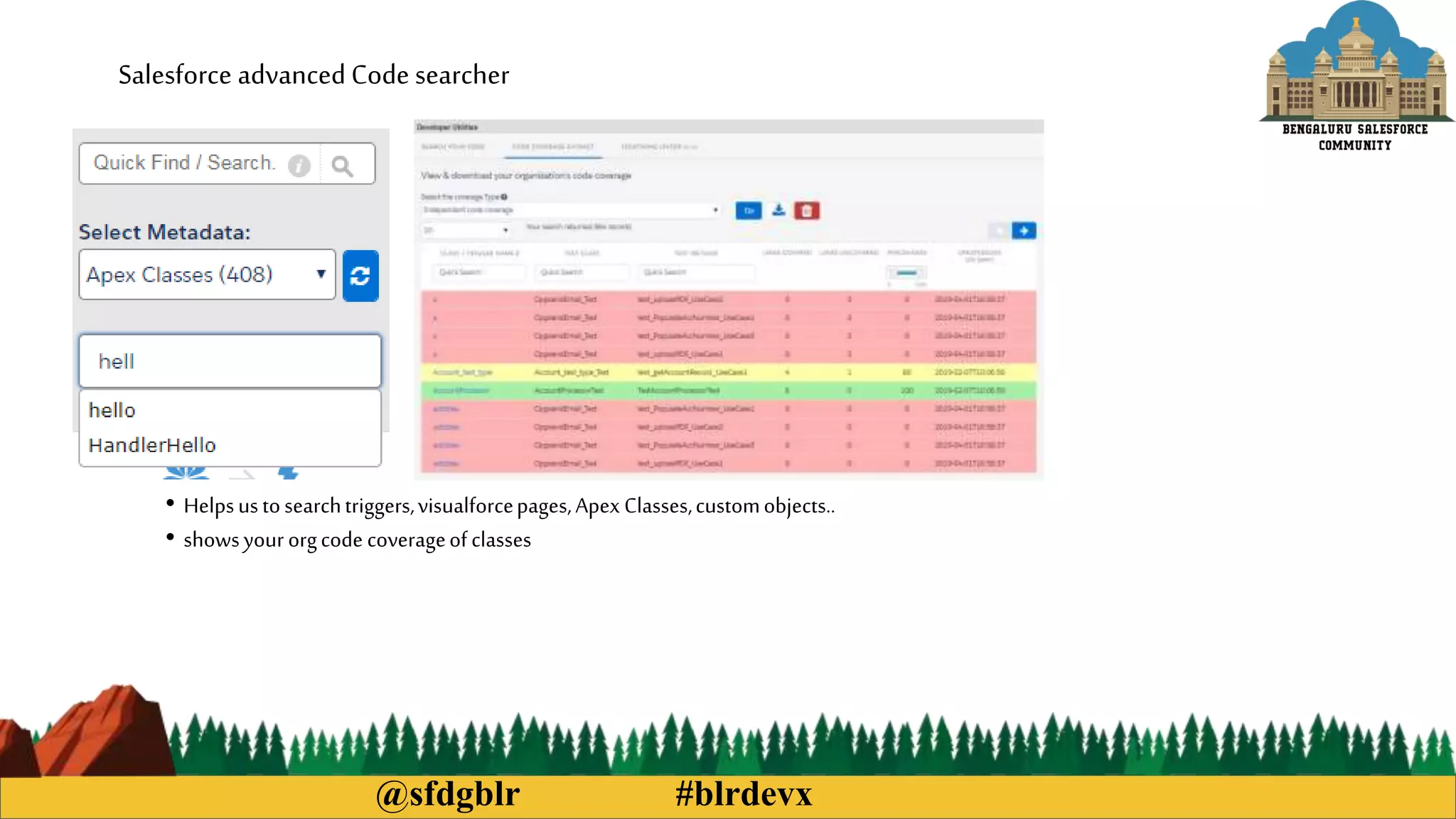Click Quick Search under test method column
This screenshot has width=1456, height=819.
[697, 272]
